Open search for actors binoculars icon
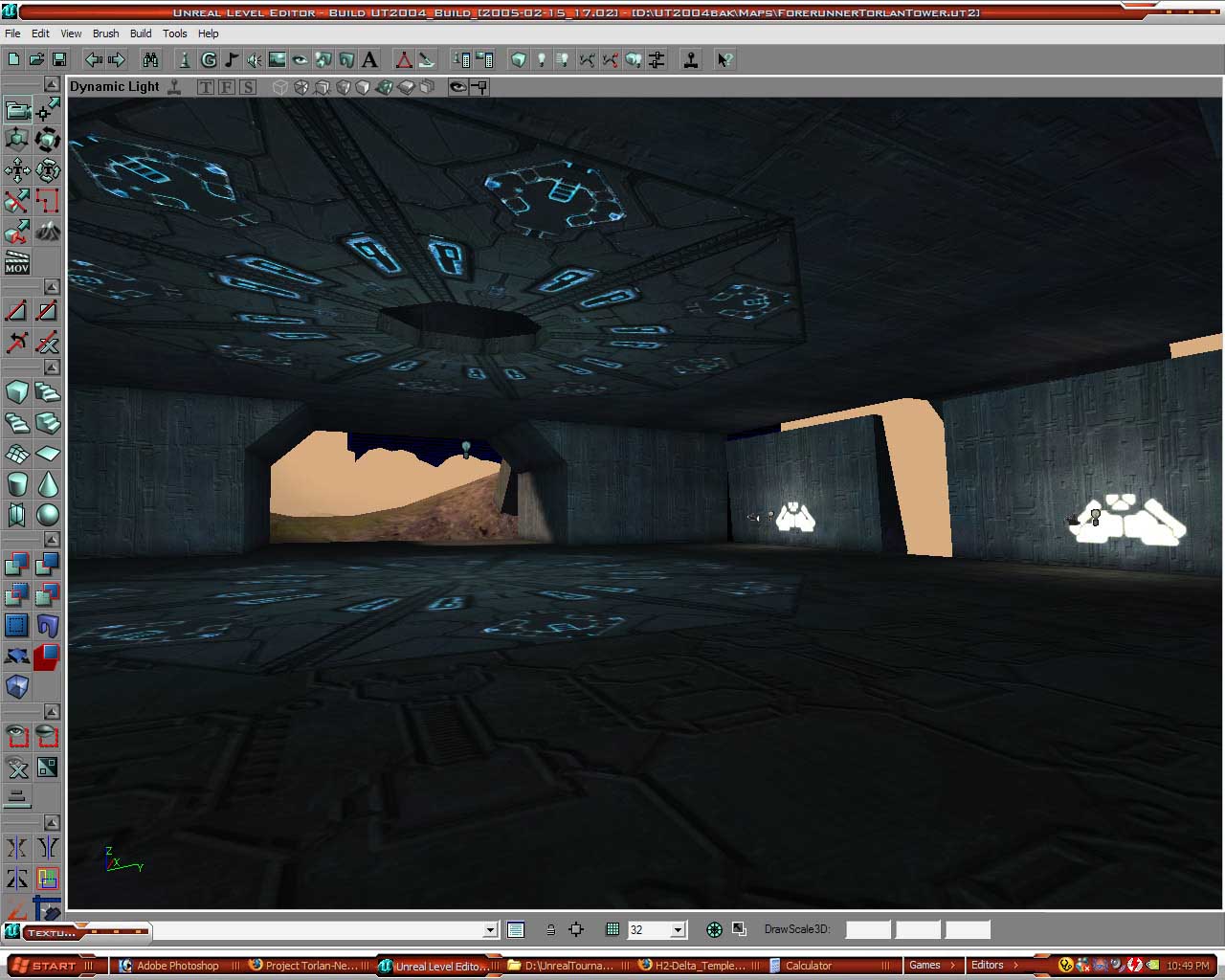Screen dimensions: 1225x980 (151, 59)
